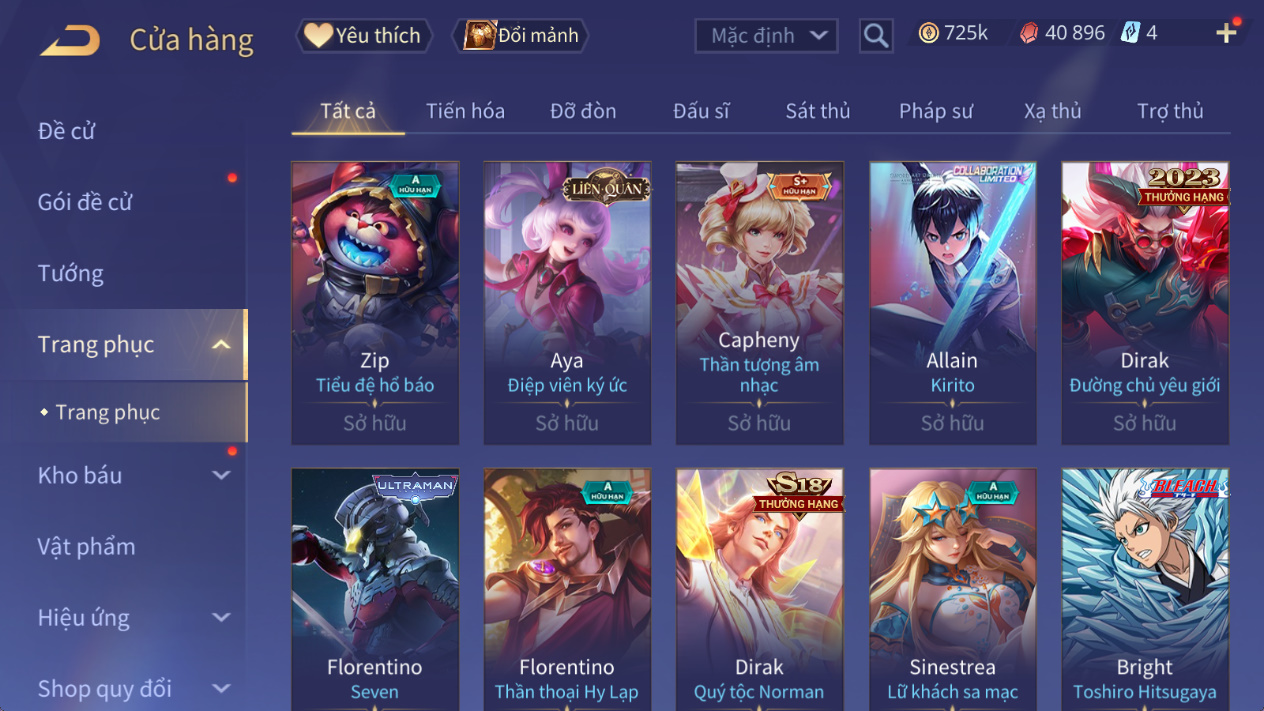Switch to the Sát thủ tab
The height and width of the screenshot is (711, 1264).
point(817,111)
